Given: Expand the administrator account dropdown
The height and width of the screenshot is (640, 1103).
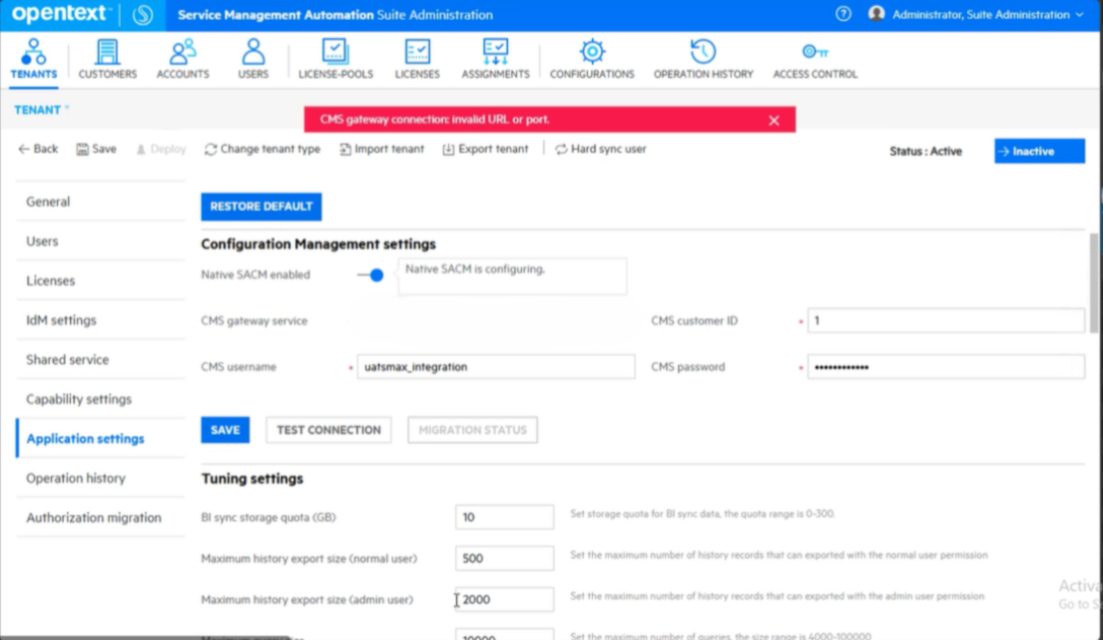Looking at the screenshot, I should pyautogui.click(x=1079, y=15).
